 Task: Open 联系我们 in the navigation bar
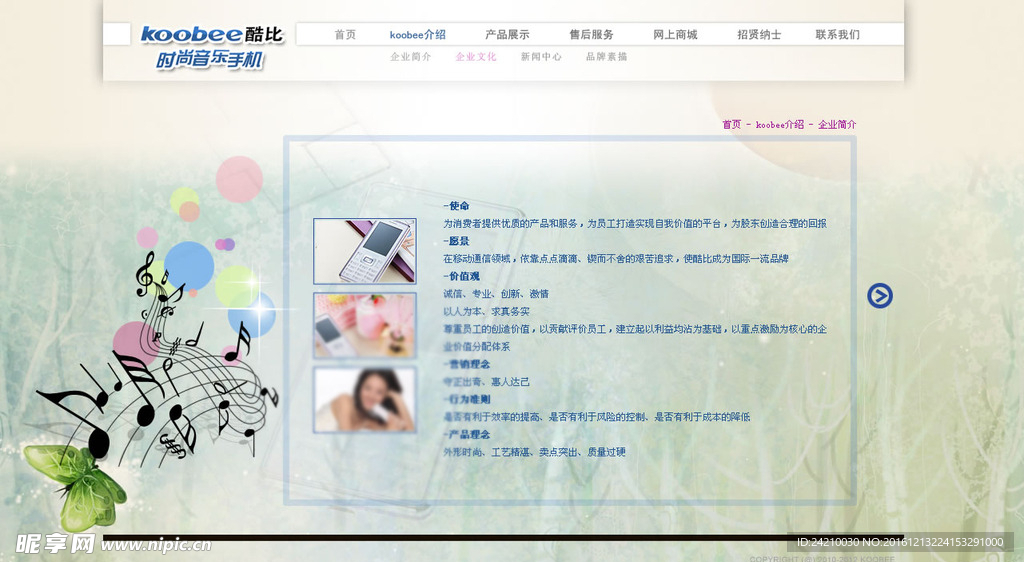(837, 35)
